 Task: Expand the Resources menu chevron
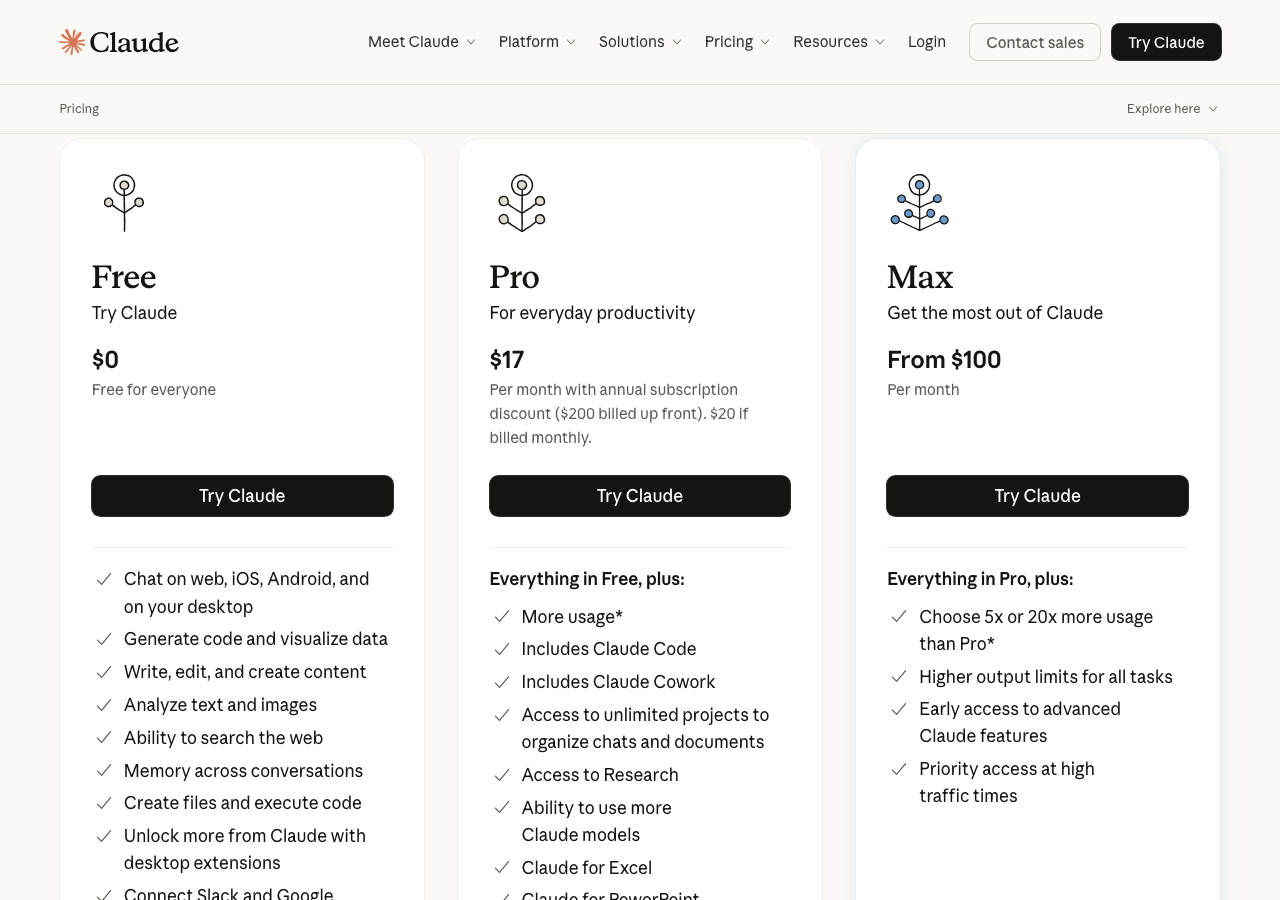click(x=880, y=42)
